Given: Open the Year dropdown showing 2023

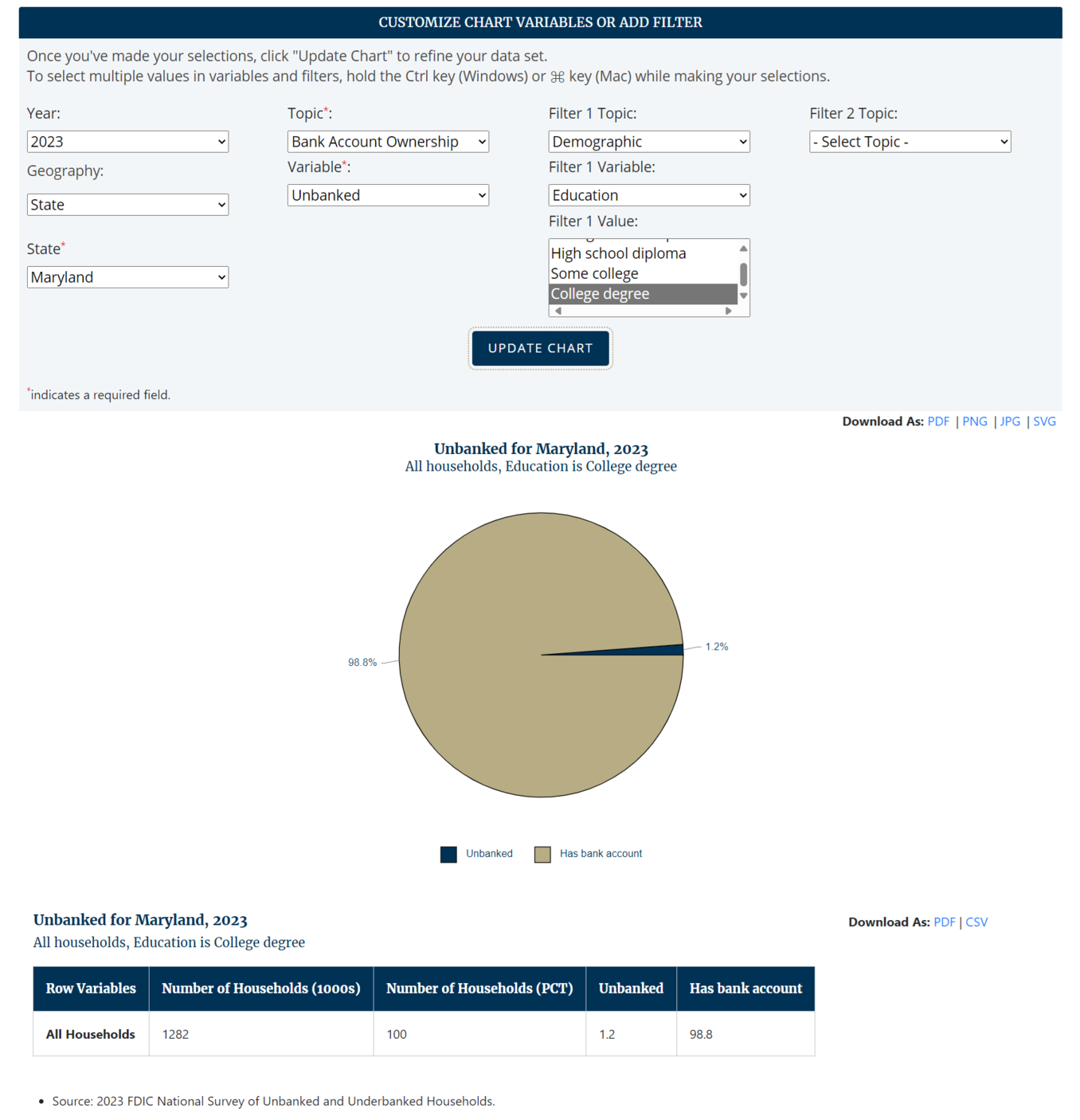Looking at the screenshot, I should (x=127, y=142).
